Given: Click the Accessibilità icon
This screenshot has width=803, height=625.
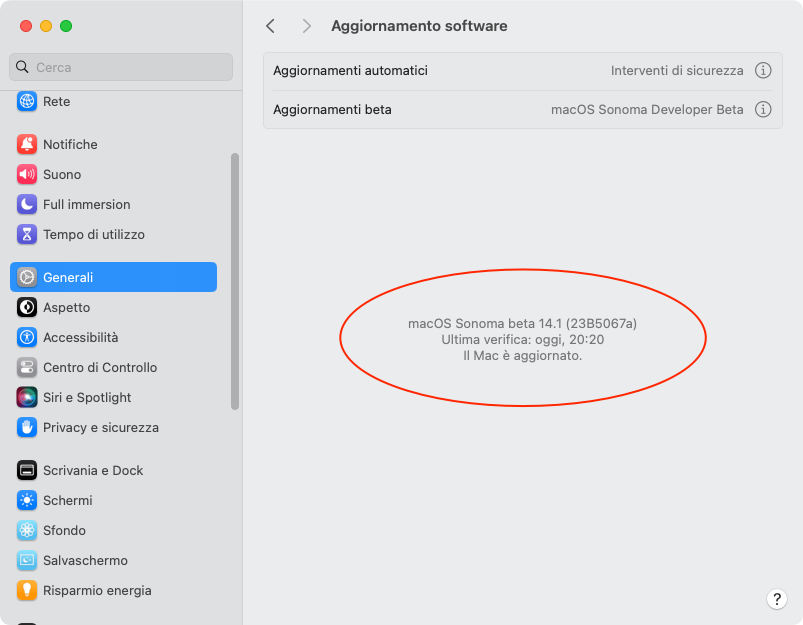Looking at the screenshot, I should (x=27, y=337).
